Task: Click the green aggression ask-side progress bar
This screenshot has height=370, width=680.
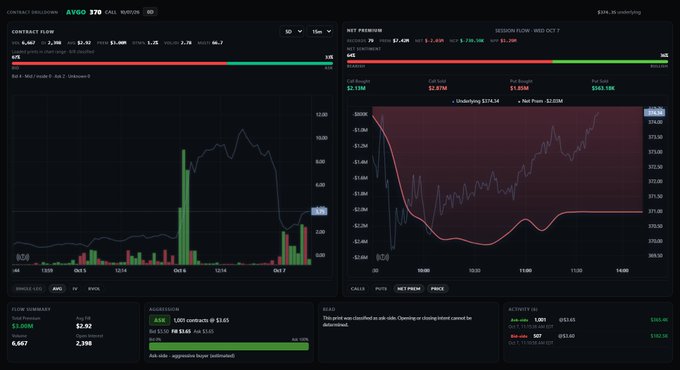Action: pyautogui.click(x=229, y=346)
